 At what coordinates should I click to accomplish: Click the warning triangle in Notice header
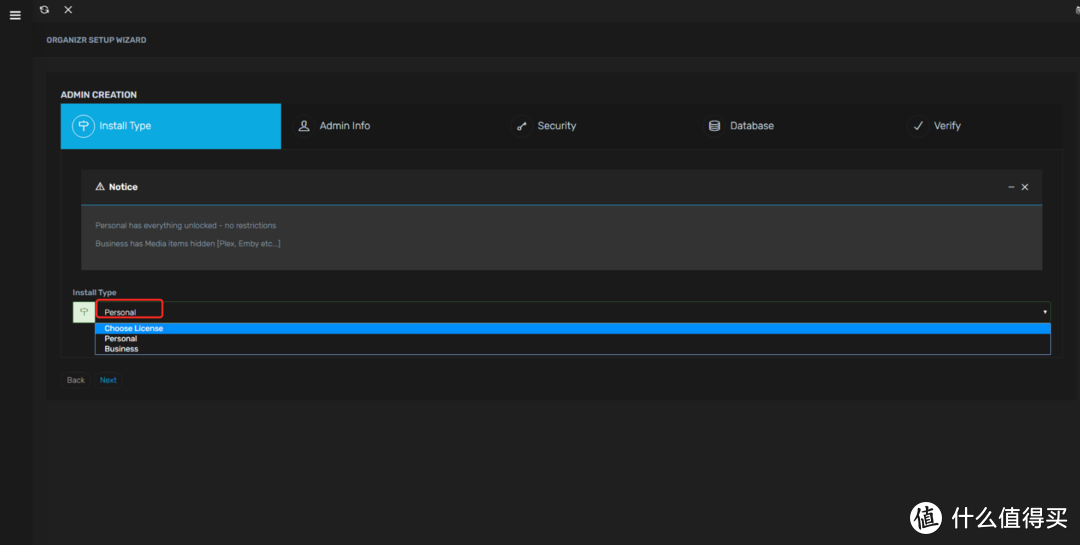tap(100, 187)
